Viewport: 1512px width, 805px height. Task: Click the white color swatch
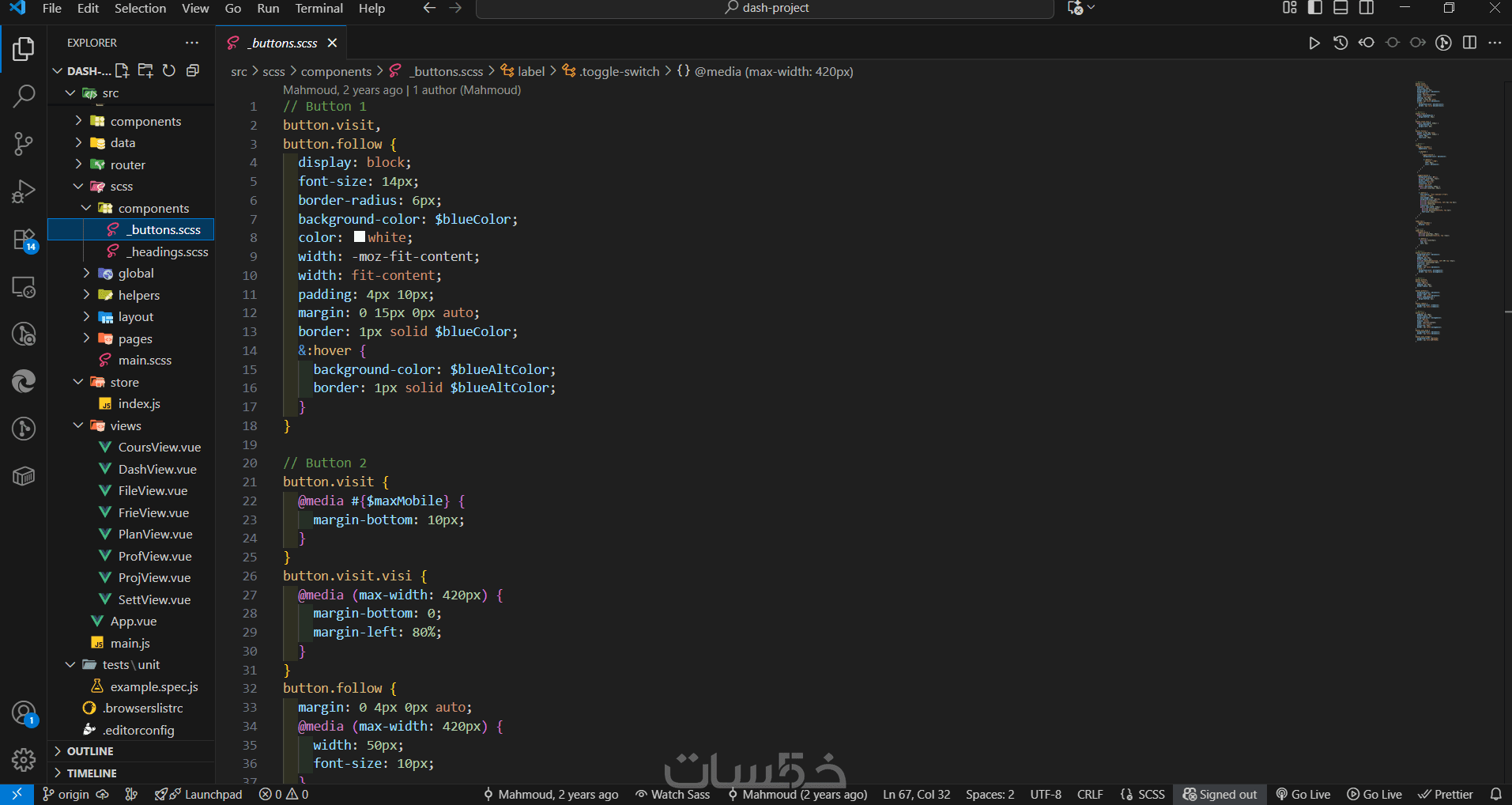point(360,237)
